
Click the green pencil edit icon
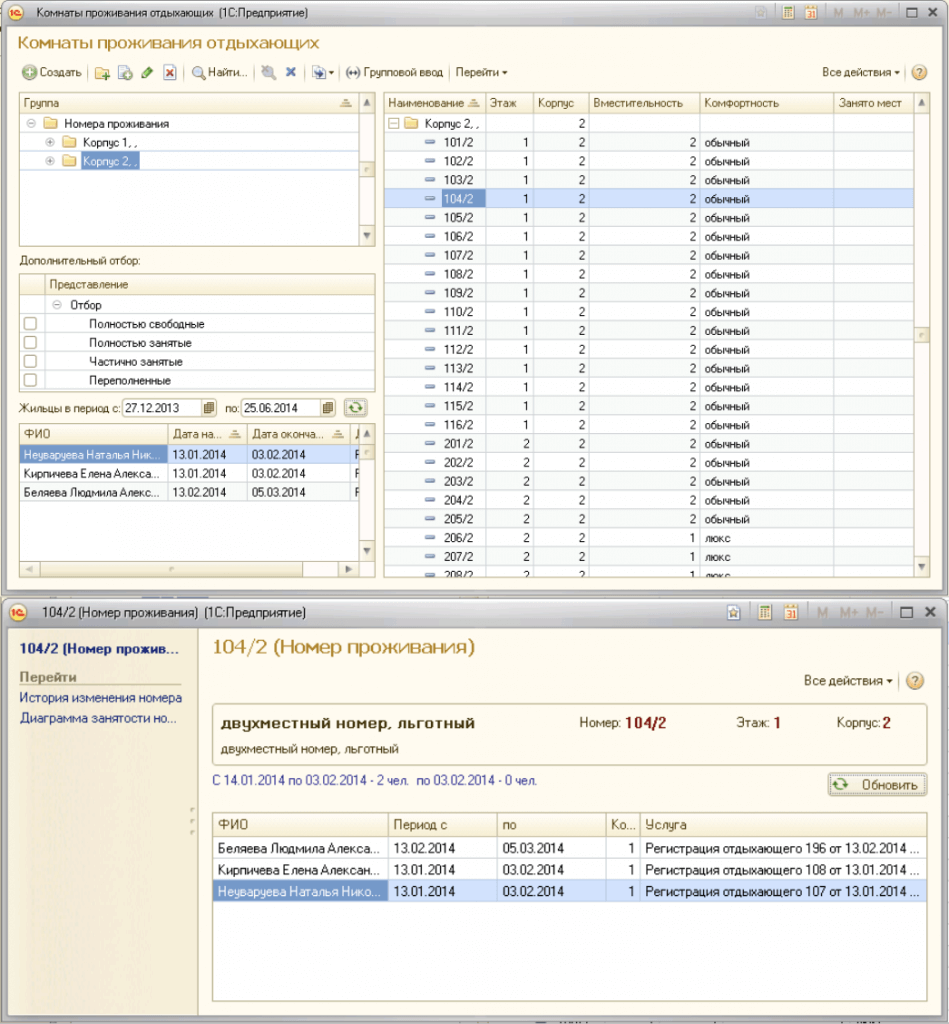147,73
